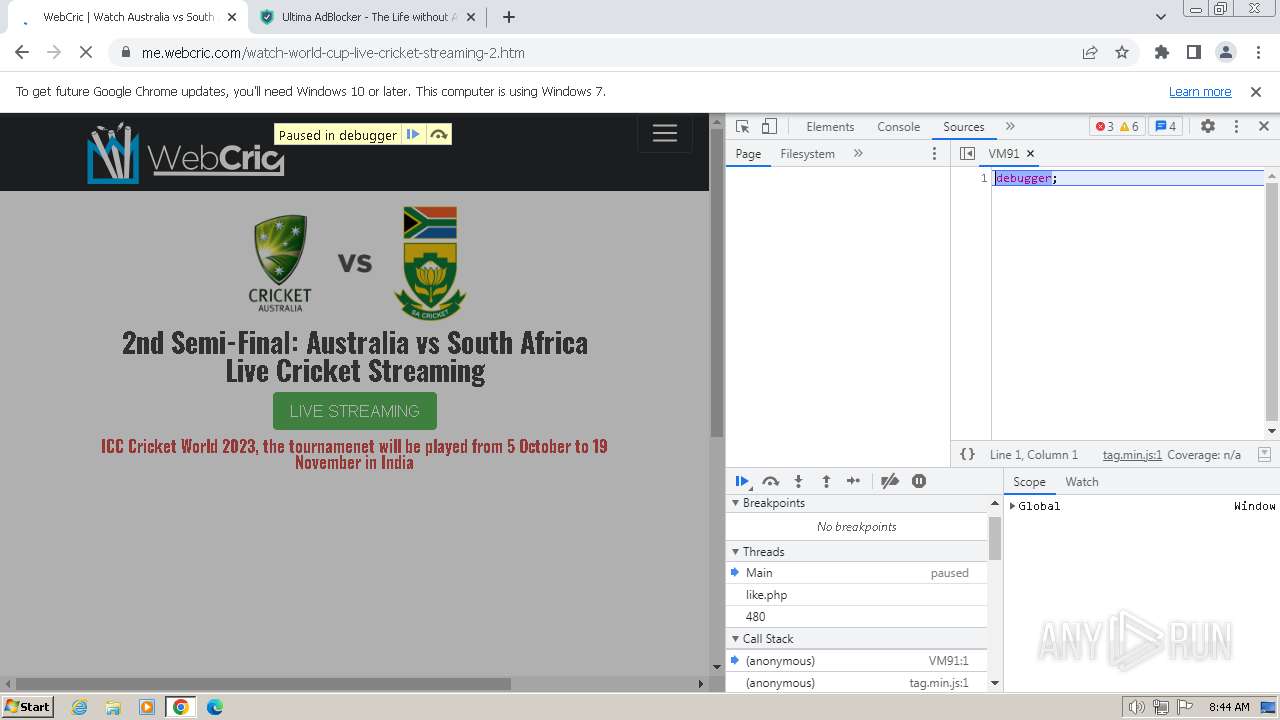Click Step into next function icon
The height and width of the screenshot is (720, 1280).
[798, 481]
